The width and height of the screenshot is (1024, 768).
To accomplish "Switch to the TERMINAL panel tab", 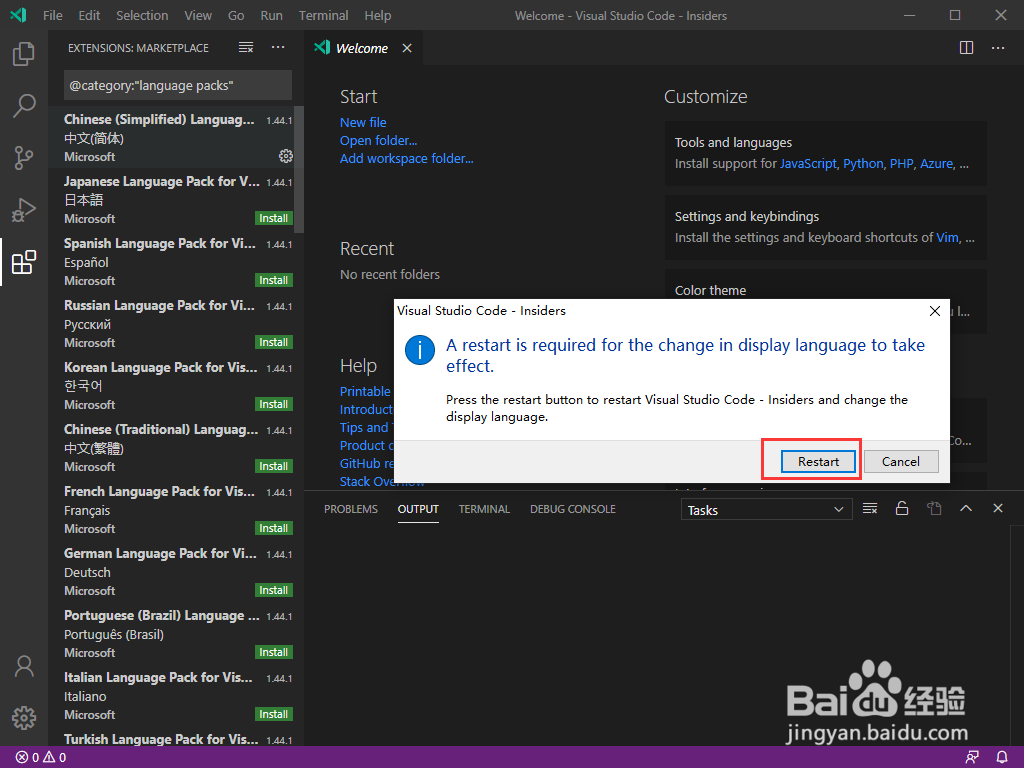I will 484,509.
